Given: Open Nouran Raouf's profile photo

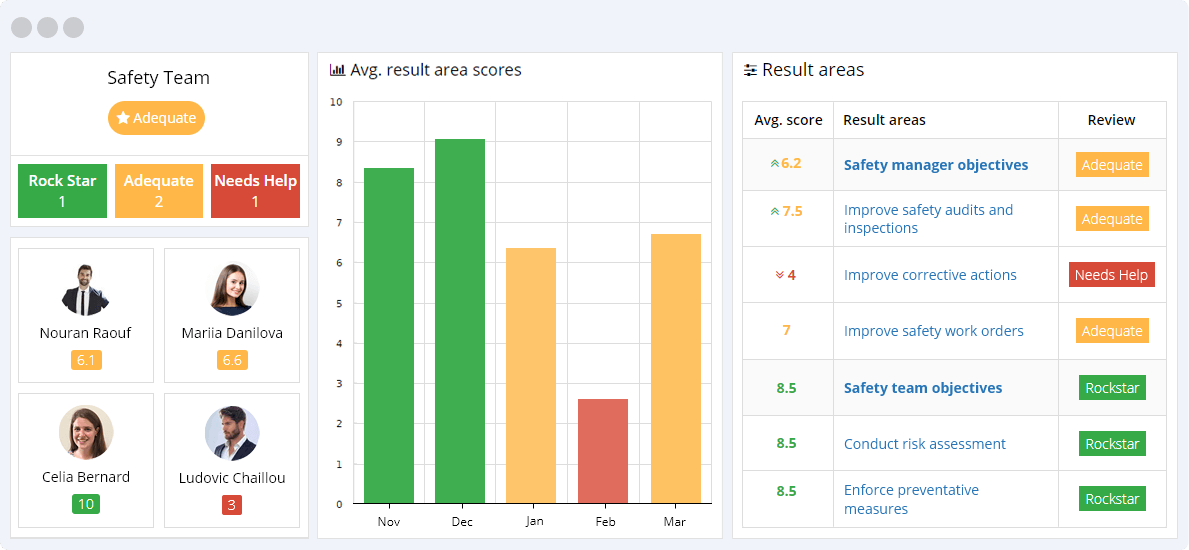Looking at the screenshot, I should pyautogui.click(x=85, y=290).
